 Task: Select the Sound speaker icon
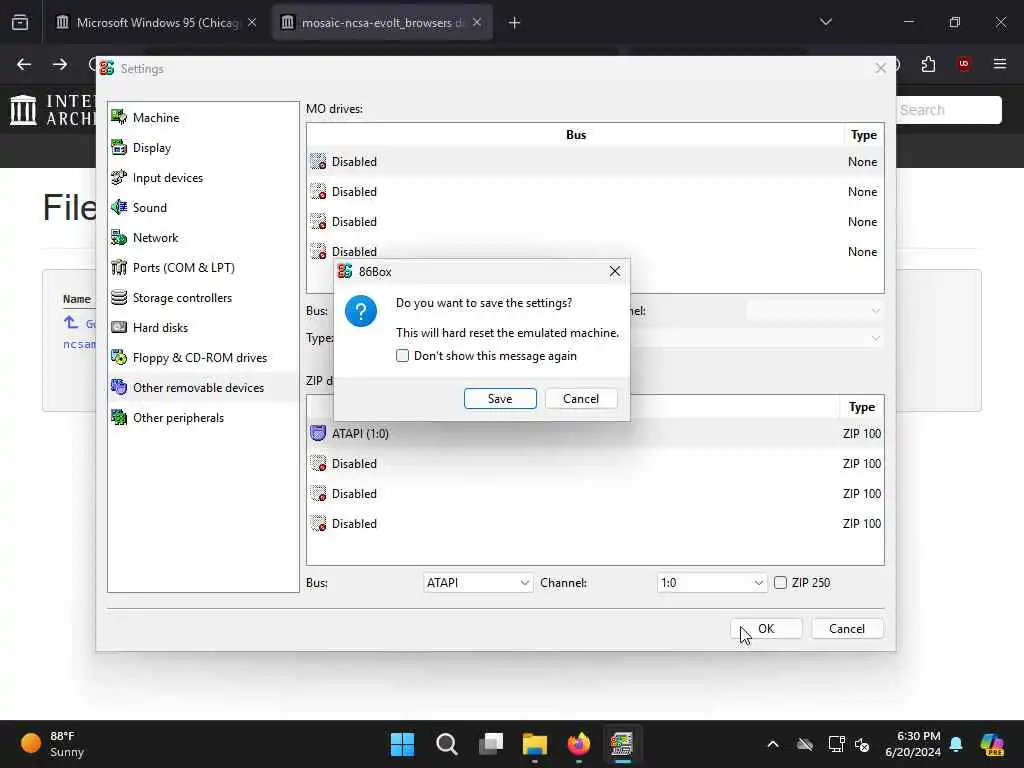(119, 207)
